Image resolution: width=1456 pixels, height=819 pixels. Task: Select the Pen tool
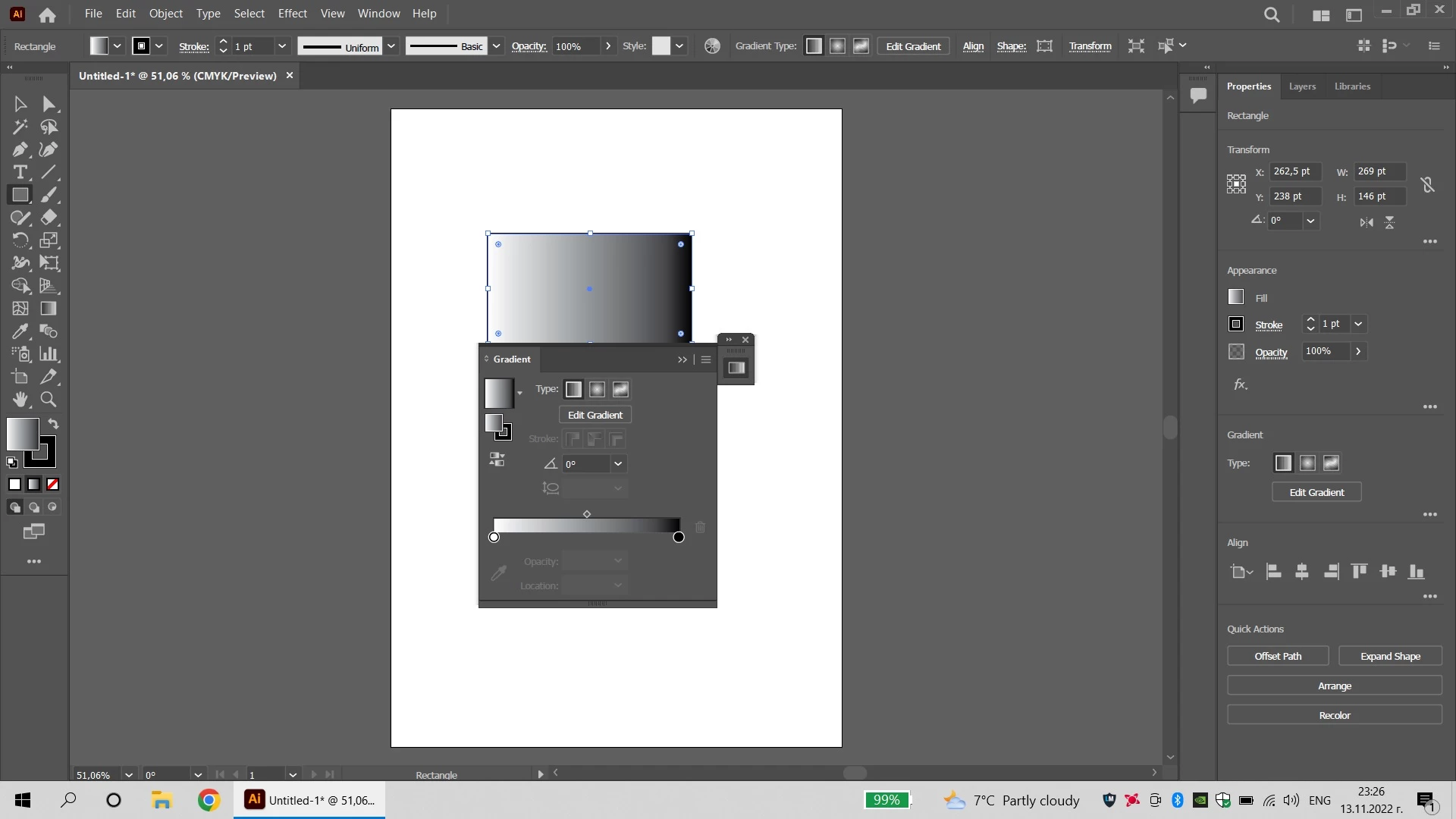20,149
